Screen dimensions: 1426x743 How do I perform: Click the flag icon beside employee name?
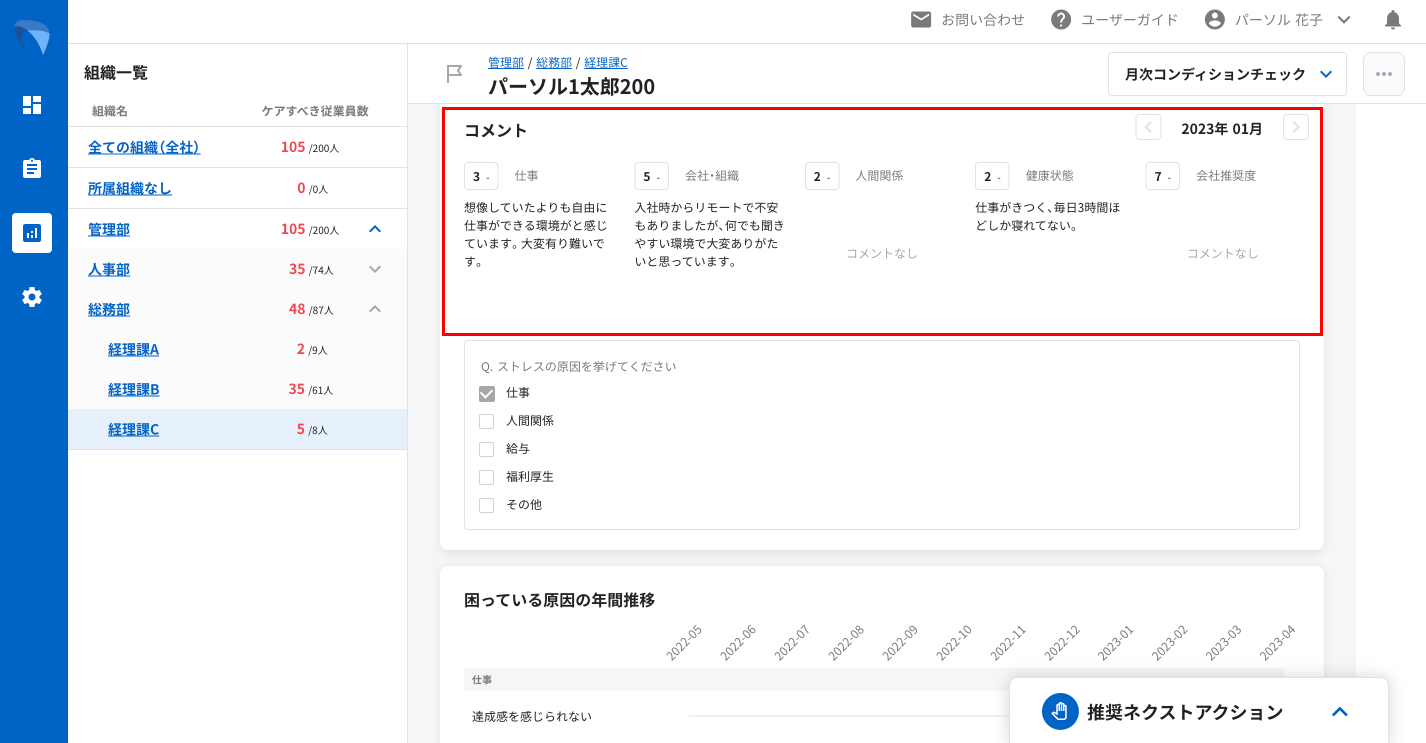[454, 74]
